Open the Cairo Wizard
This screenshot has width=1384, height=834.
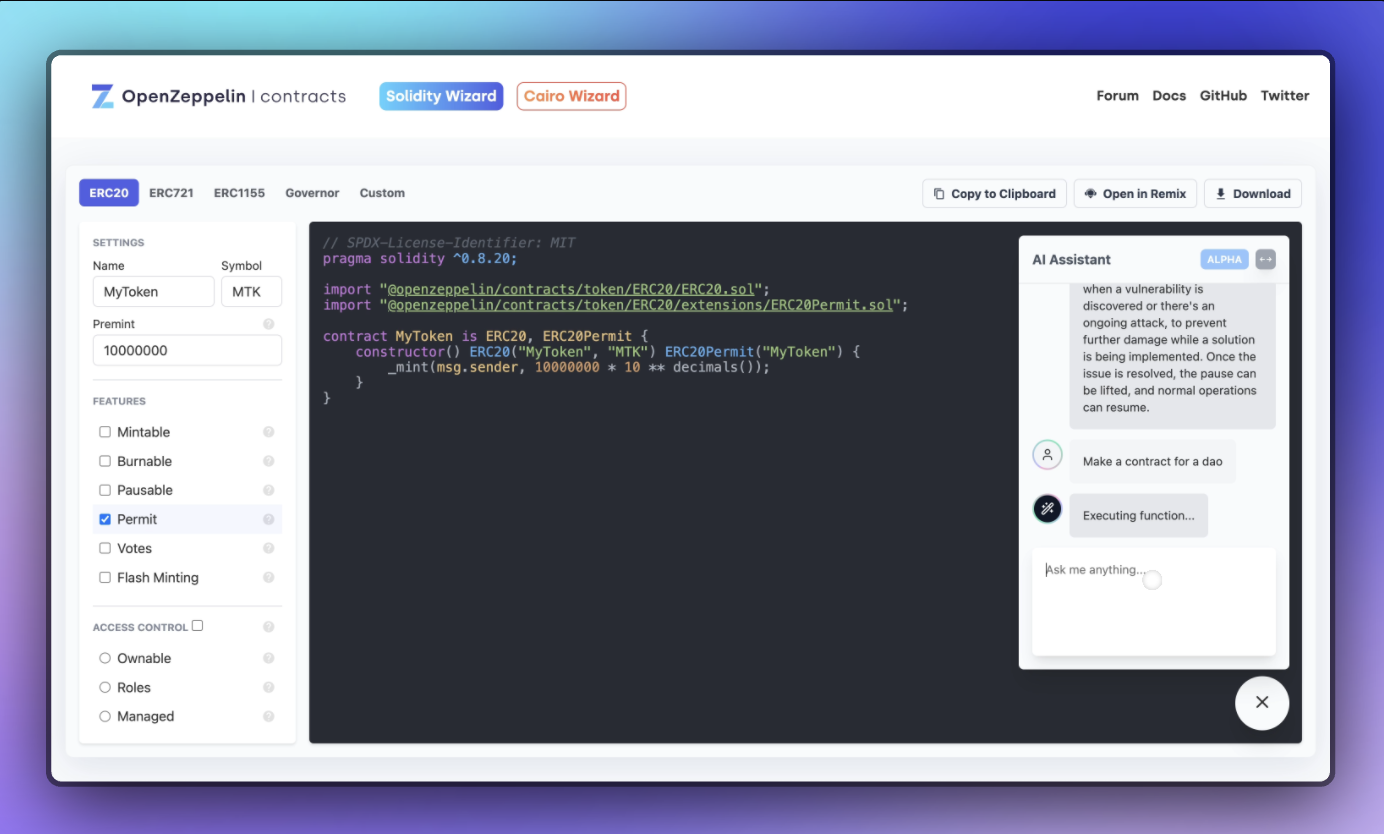572,96
